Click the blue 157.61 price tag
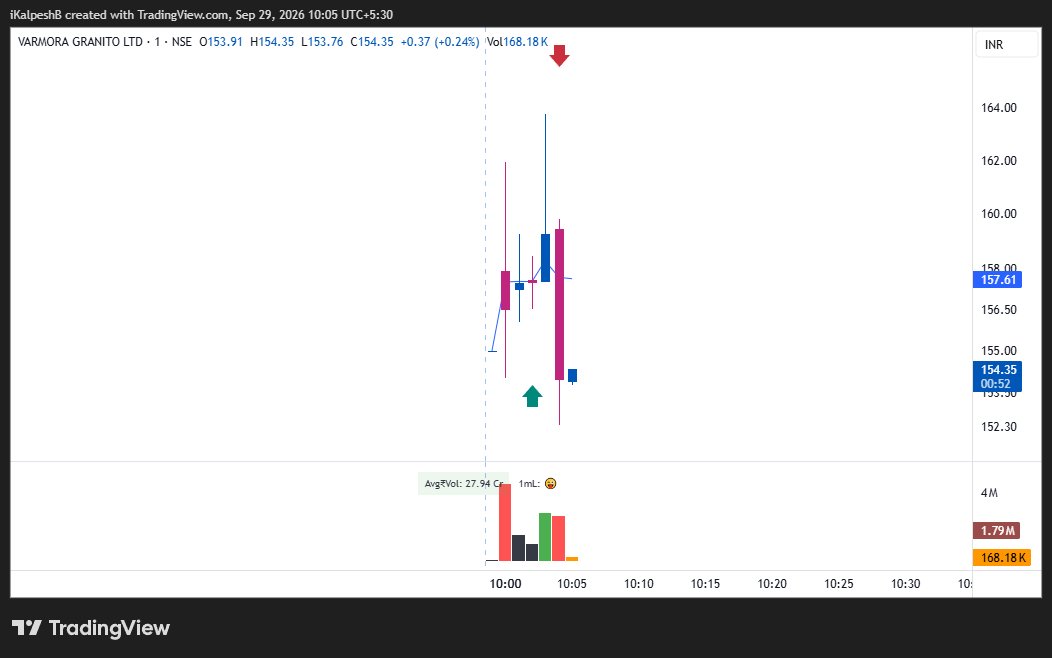Screen dimensions: 1052x658 coord(998,280)
